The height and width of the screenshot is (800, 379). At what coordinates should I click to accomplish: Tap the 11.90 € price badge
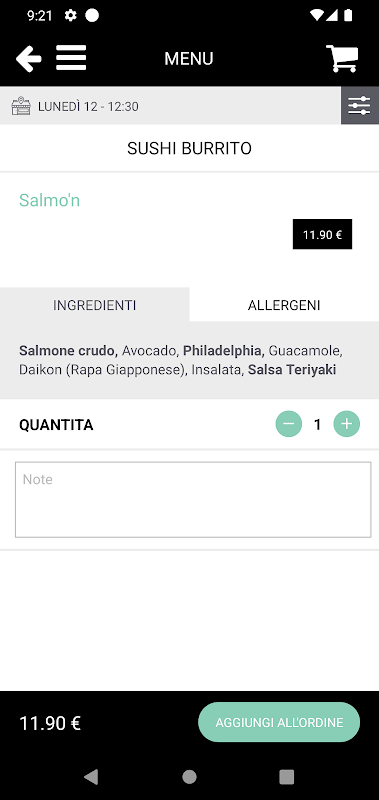coord(322,235)
